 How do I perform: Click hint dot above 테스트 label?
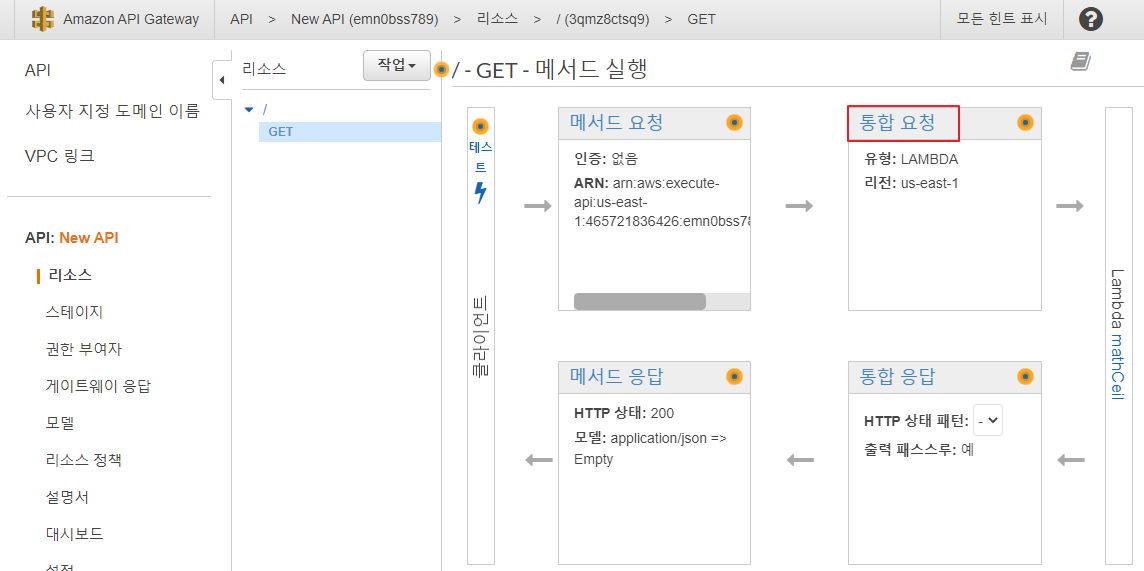point(480,125)
